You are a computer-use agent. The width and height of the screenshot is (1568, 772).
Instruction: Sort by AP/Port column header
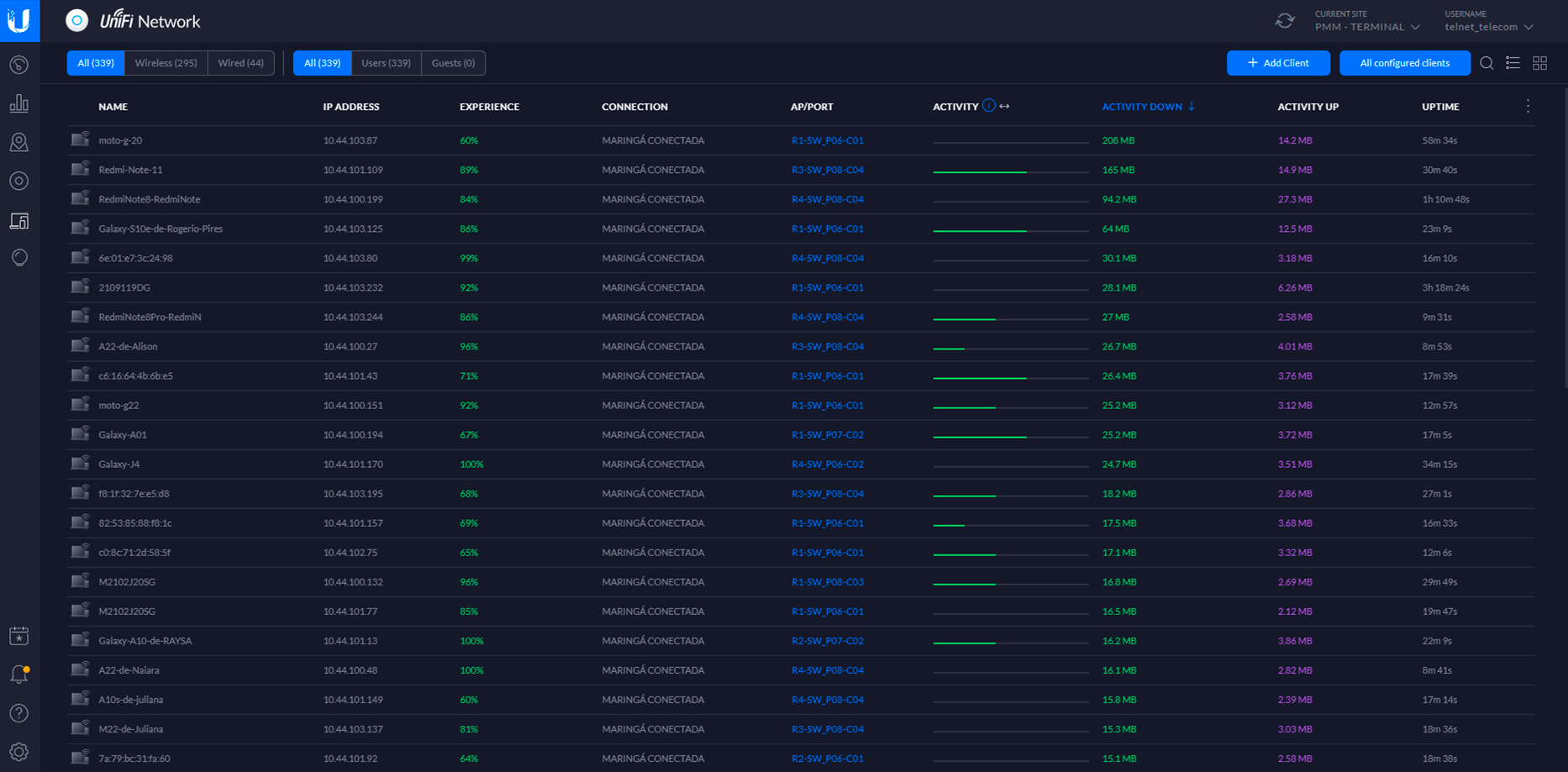(812, 107)
